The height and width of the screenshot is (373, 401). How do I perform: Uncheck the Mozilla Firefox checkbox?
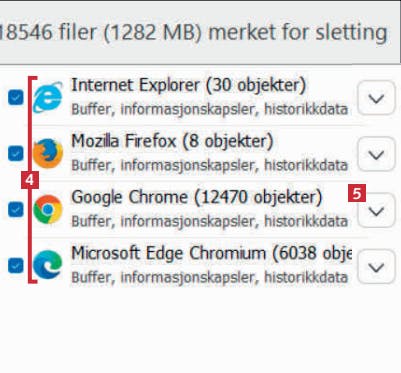pyautogui.click(x=16, y=153)
